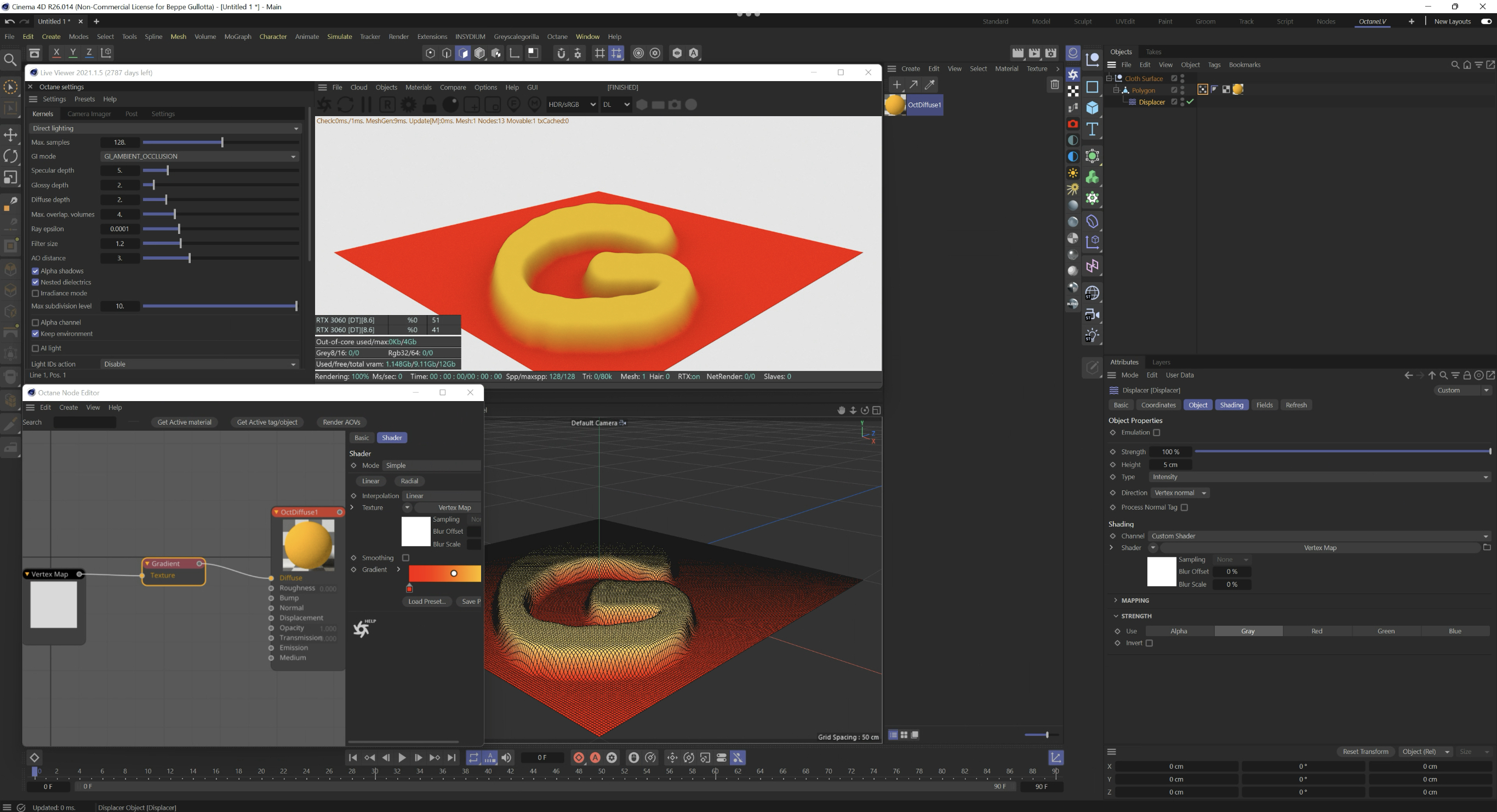Open the MoGraph menu

coord(237,37)
